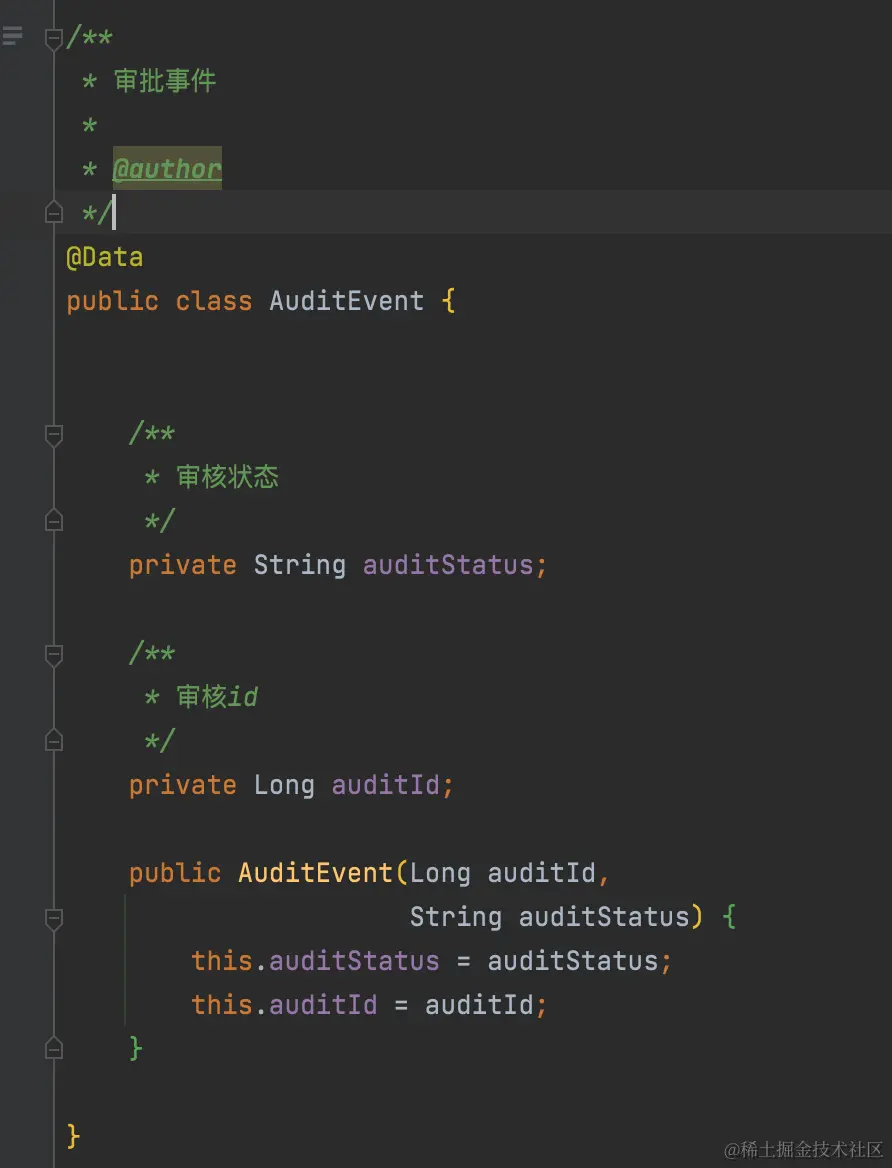Click the 审批事件 comment text
892x1168 pixels.
[x=165, y=80]
